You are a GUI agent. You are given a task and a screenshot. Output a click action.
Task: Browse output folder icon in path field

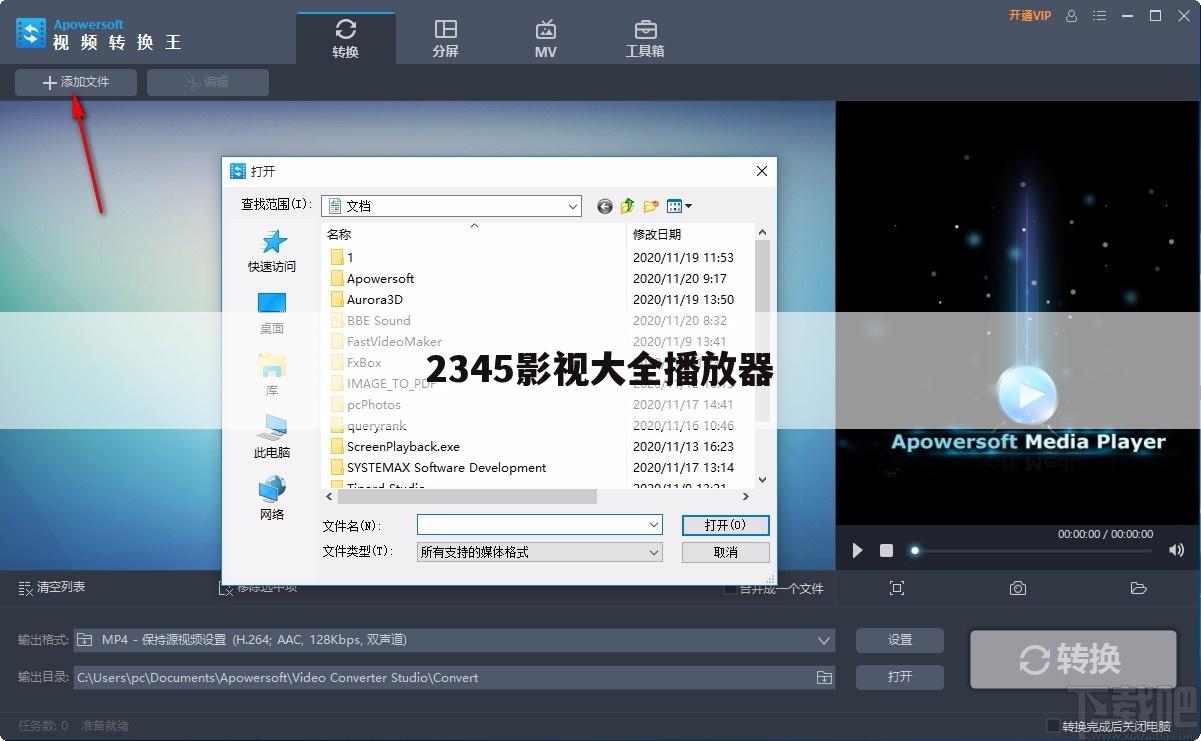(824, 677)
